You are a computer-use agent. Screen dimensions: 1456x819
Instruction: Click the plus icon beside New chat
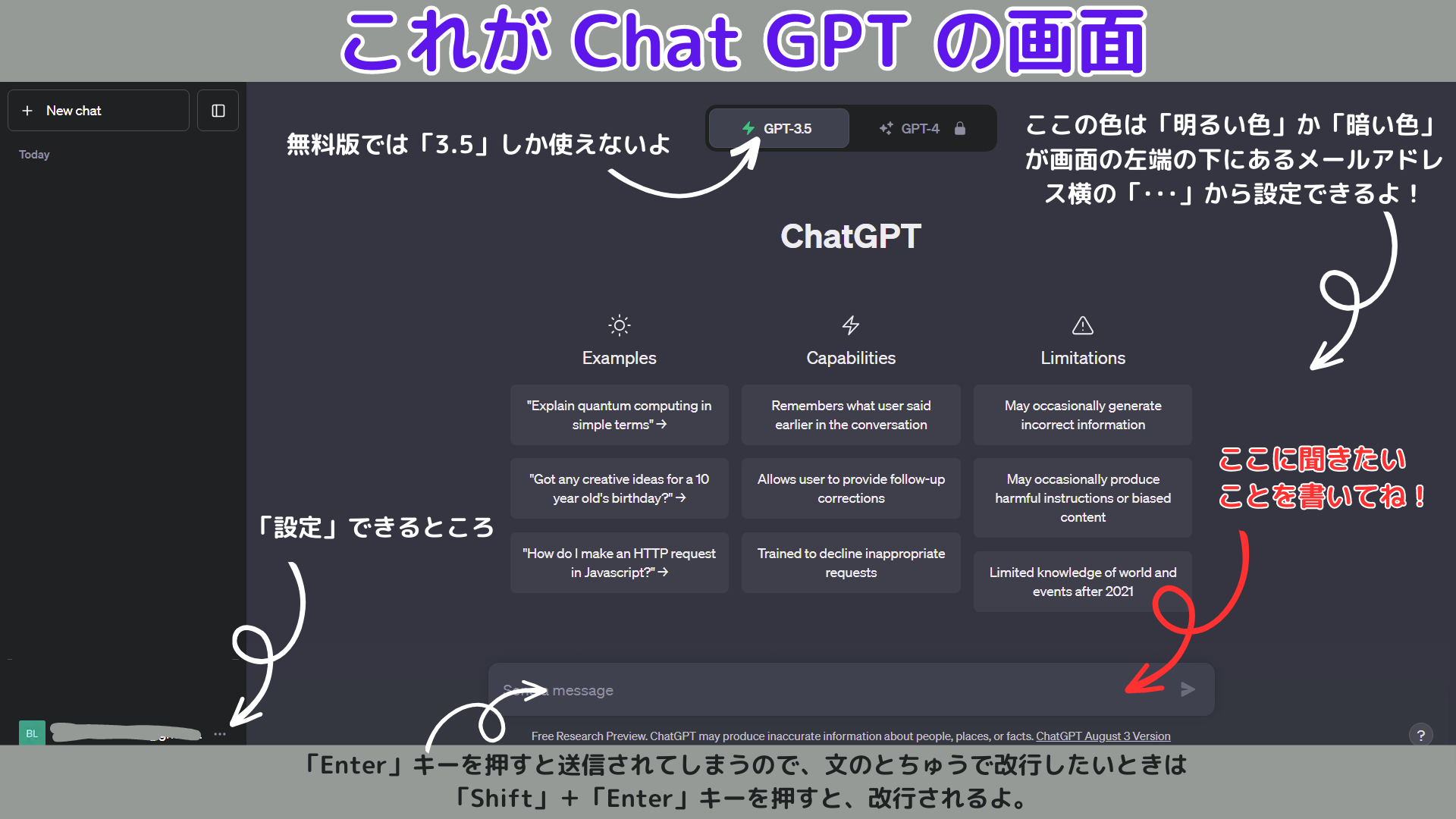[x=27, y=111]
